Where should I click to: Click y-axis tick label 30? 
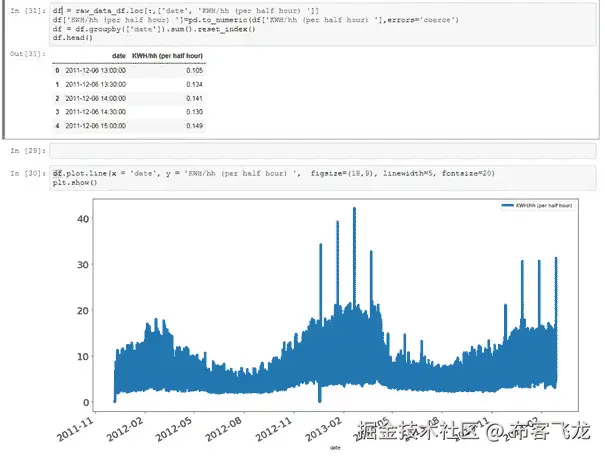[x=83, y=265]
